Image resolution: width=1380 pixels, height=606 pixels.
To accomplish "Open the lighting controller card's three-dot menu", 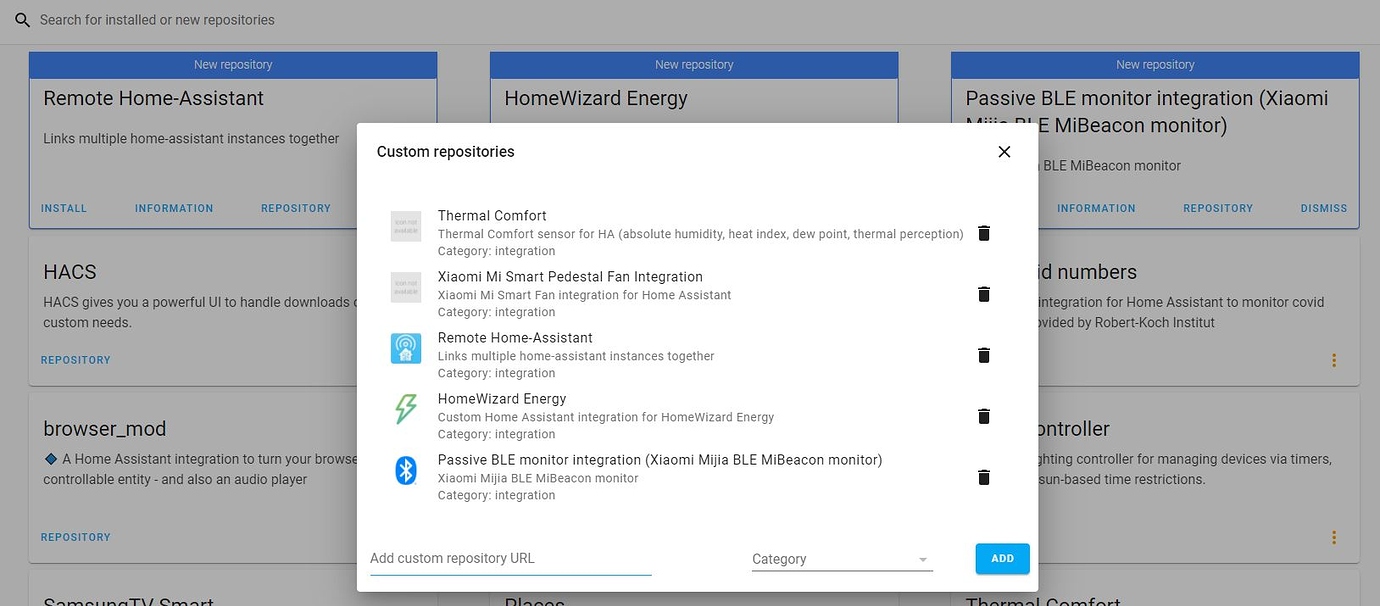I will pyautogui.click(x=1334, y=537).
